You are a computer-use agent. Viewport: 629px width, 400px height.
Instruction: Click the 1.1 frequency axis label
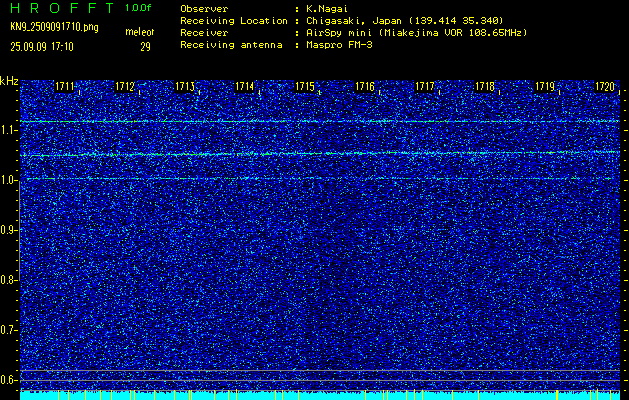pyautogui.click(x=7, y=130)
